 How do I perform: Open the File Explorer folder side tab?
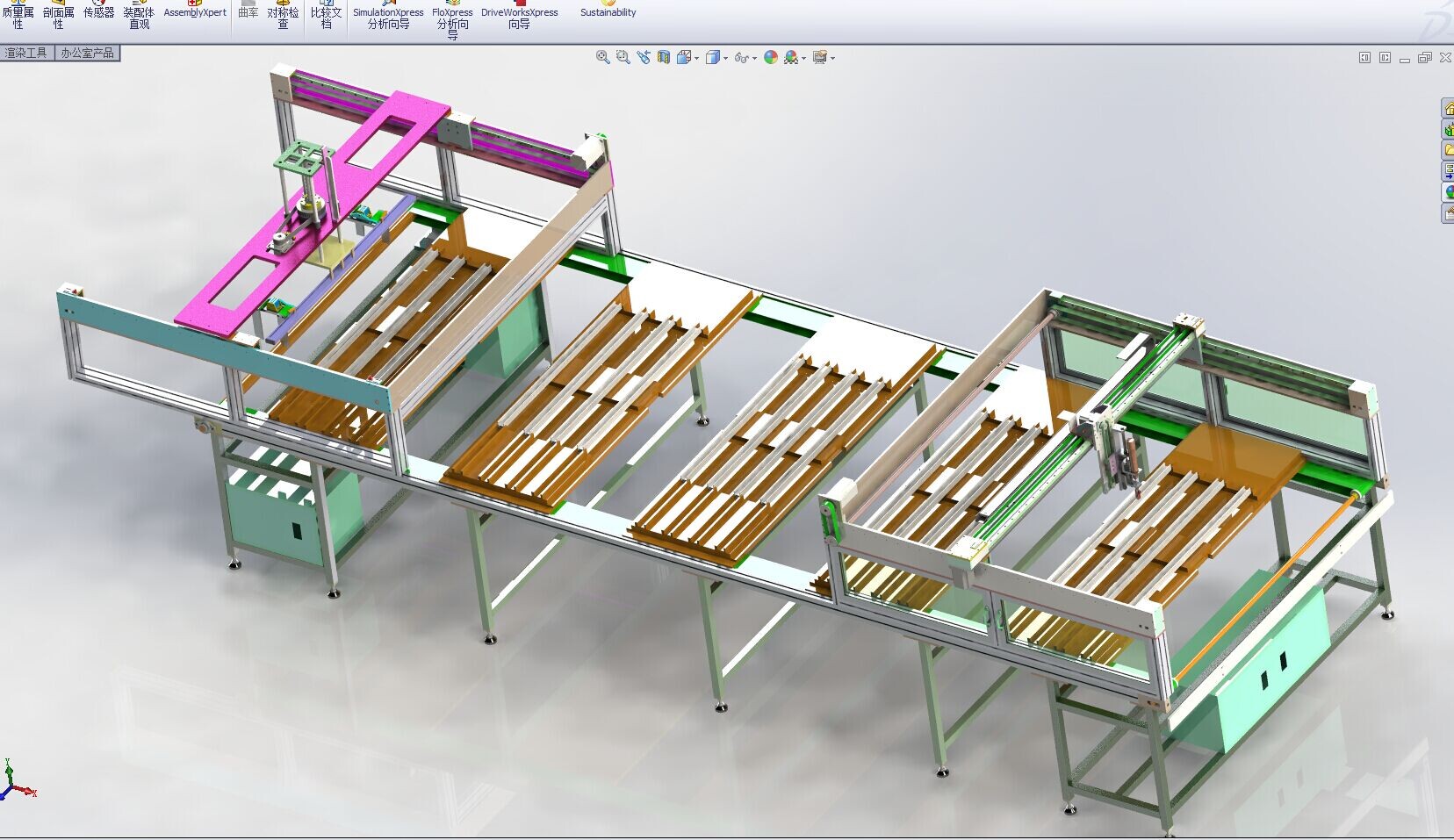1448,151
